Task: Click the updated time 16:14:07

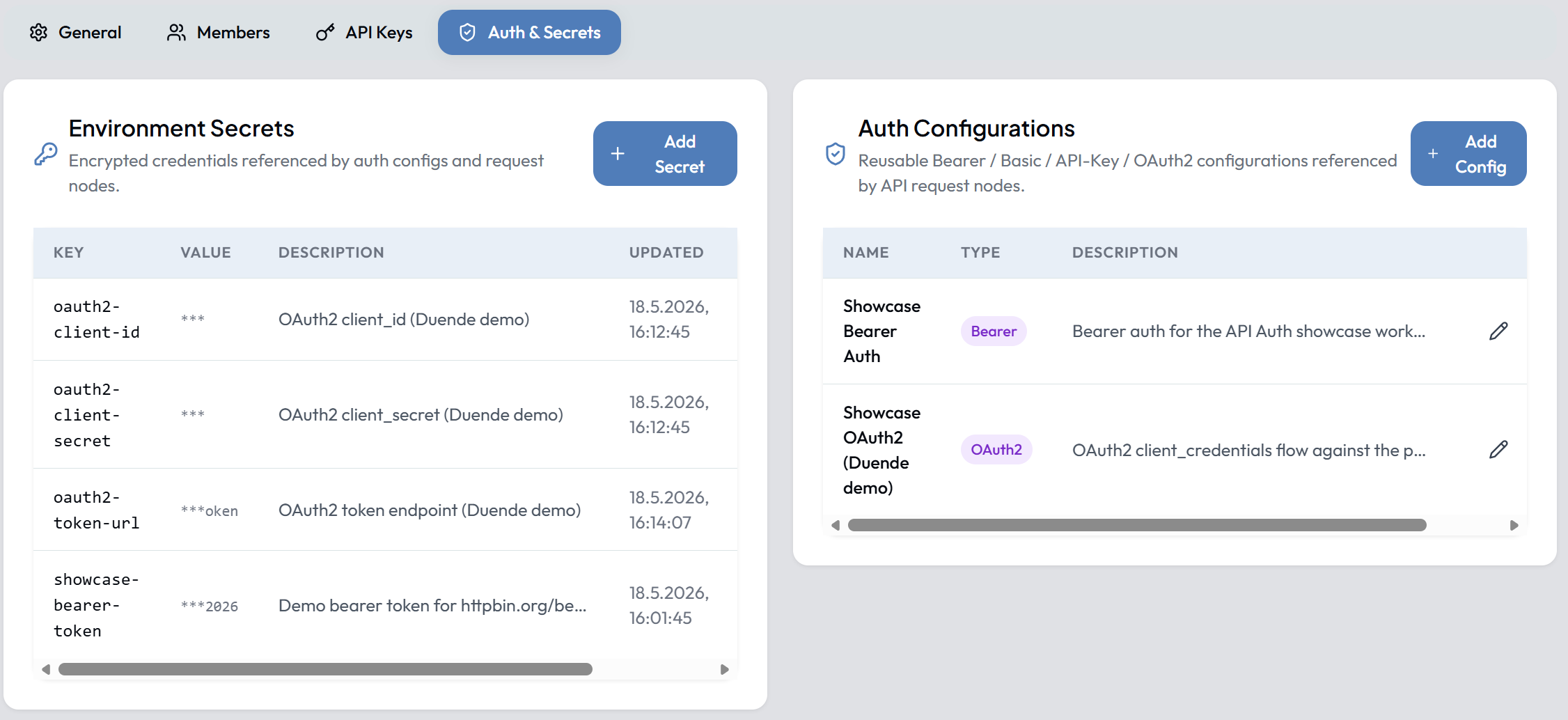Action: pos(660,523)
